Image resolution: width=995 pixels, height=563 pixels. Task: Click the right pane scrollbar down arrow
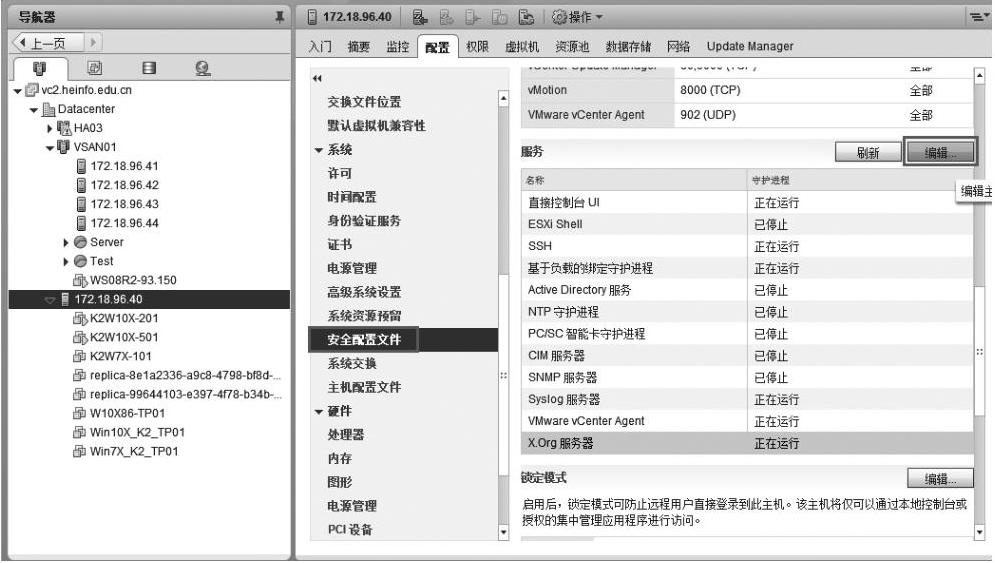(x=979, y=533)
